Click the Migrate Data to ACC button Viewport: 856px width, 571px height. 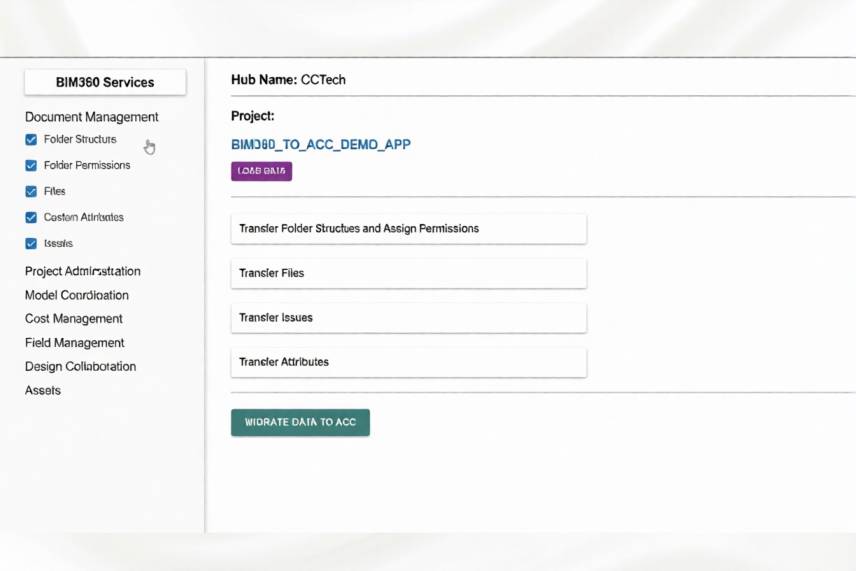click(x=300, y=423)
